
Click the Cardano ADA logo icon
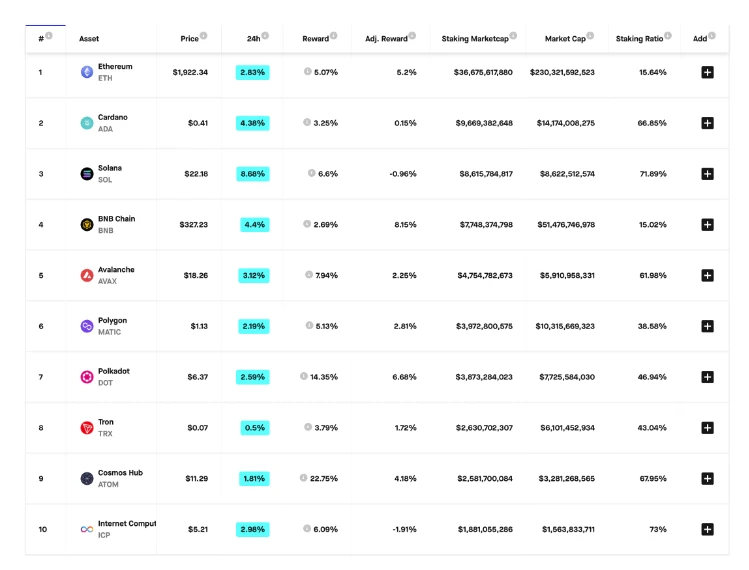pos(87,123)
